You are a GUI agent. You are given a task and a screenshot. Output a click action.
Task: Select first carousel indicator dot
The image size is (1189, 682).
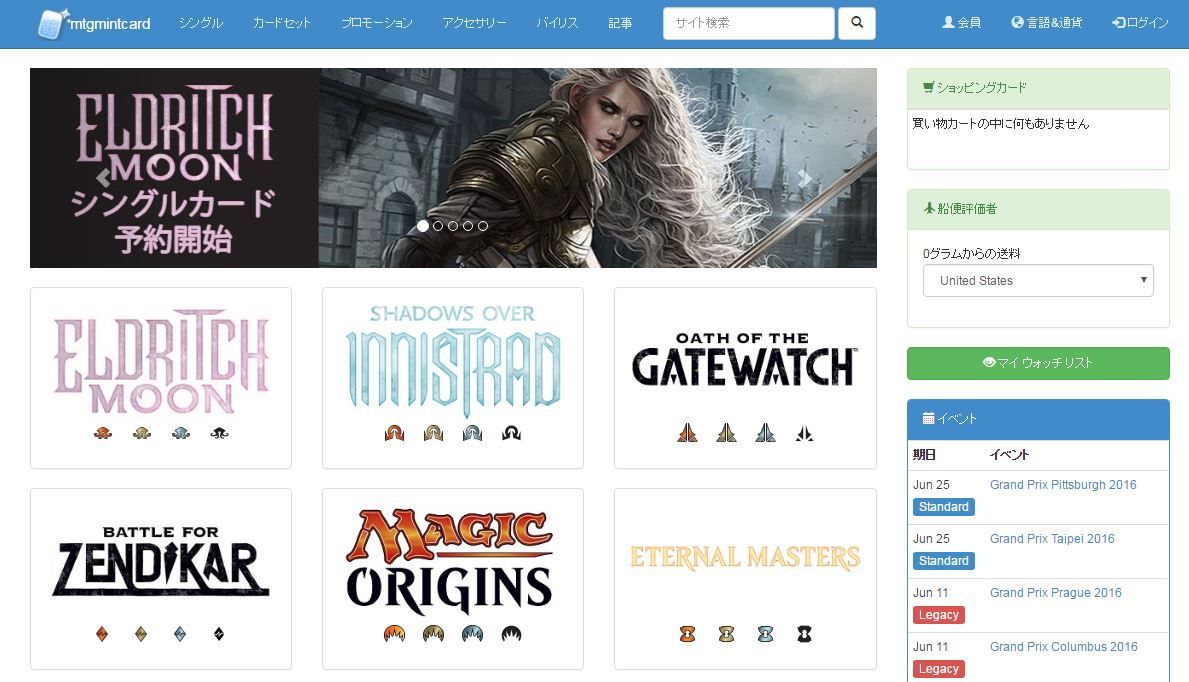[423, 226]
